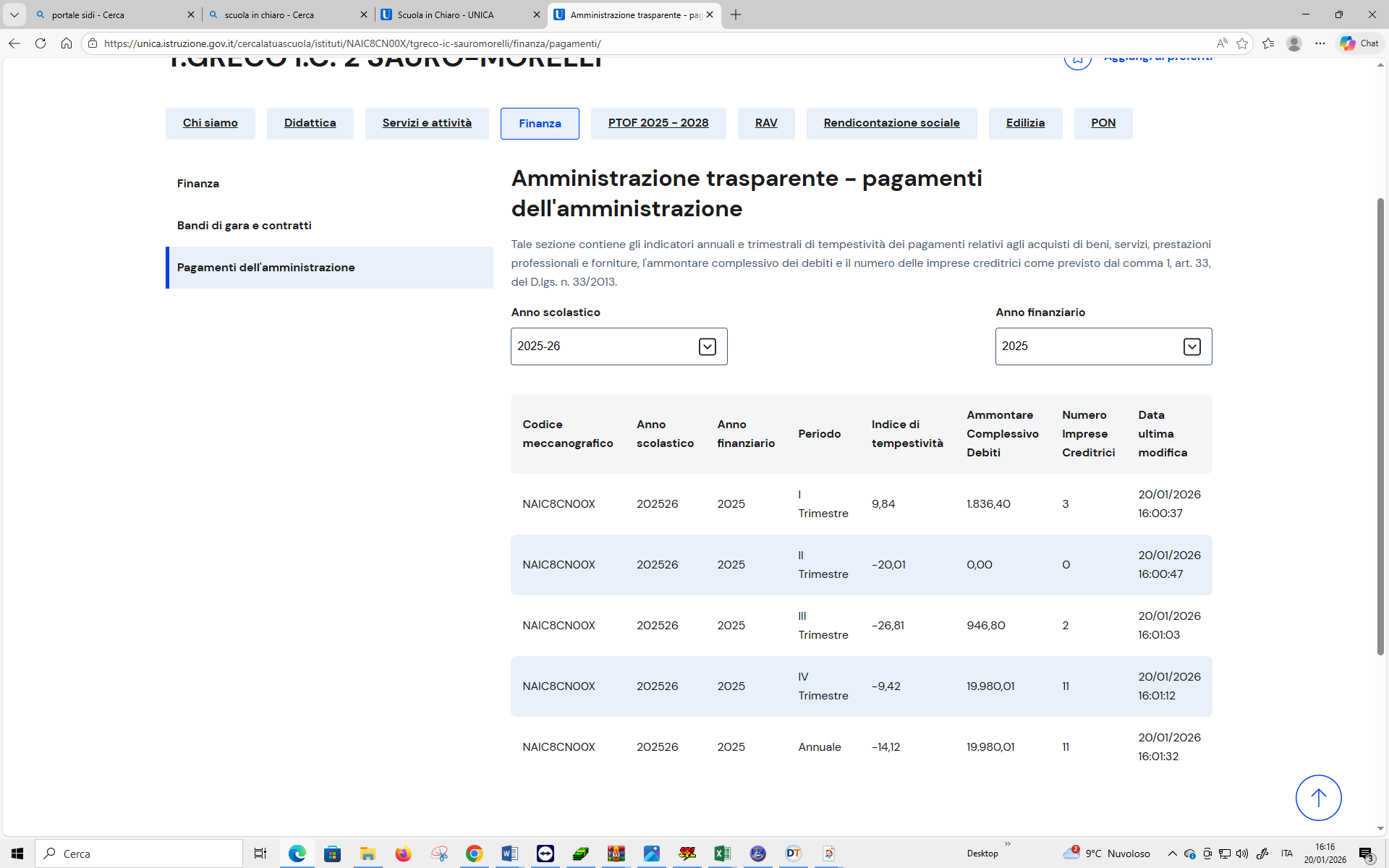The width and height of the screenshot is (1389, 868).
Task: Open Copilot Chat in browser toolbar
Action: click(x=1359, y=43)
